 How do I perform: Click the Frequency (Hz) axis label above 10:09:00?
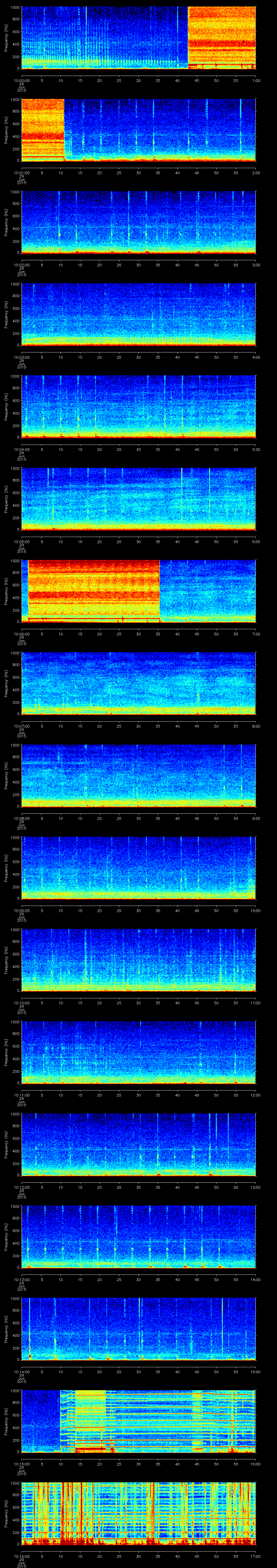[7, 868]
